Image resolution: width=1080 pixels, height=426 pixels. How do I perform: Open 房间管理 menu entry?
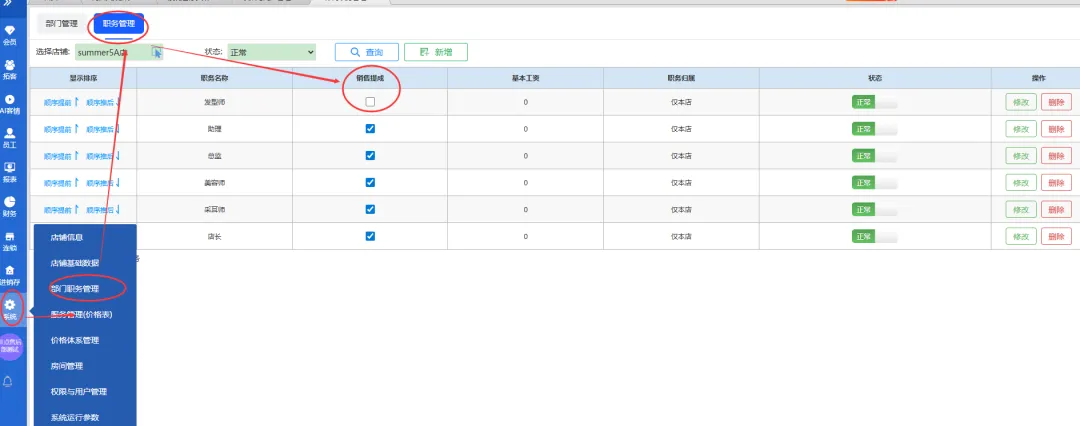pos(67,366)
